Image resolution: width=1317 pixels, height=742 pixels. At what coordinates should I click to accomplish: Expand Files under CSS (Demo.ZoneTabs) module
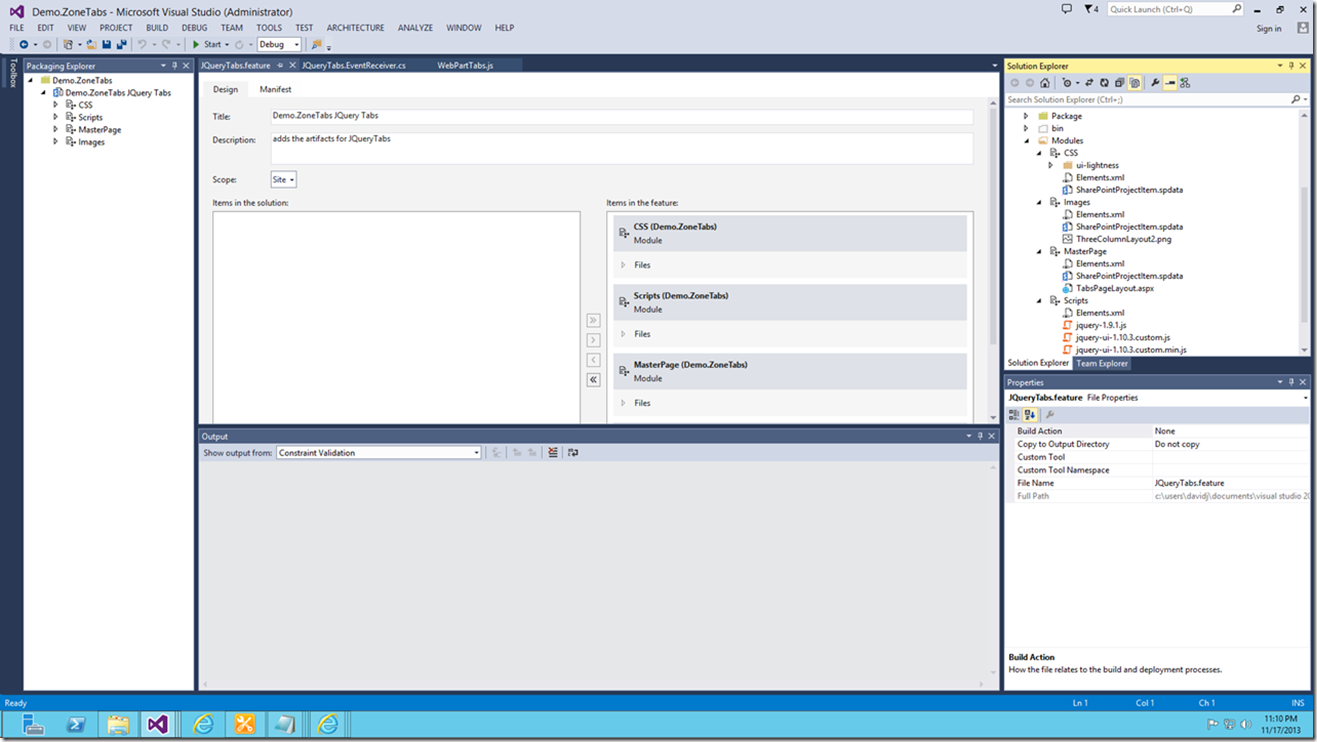pyautogui.click(x=623, y=265)
